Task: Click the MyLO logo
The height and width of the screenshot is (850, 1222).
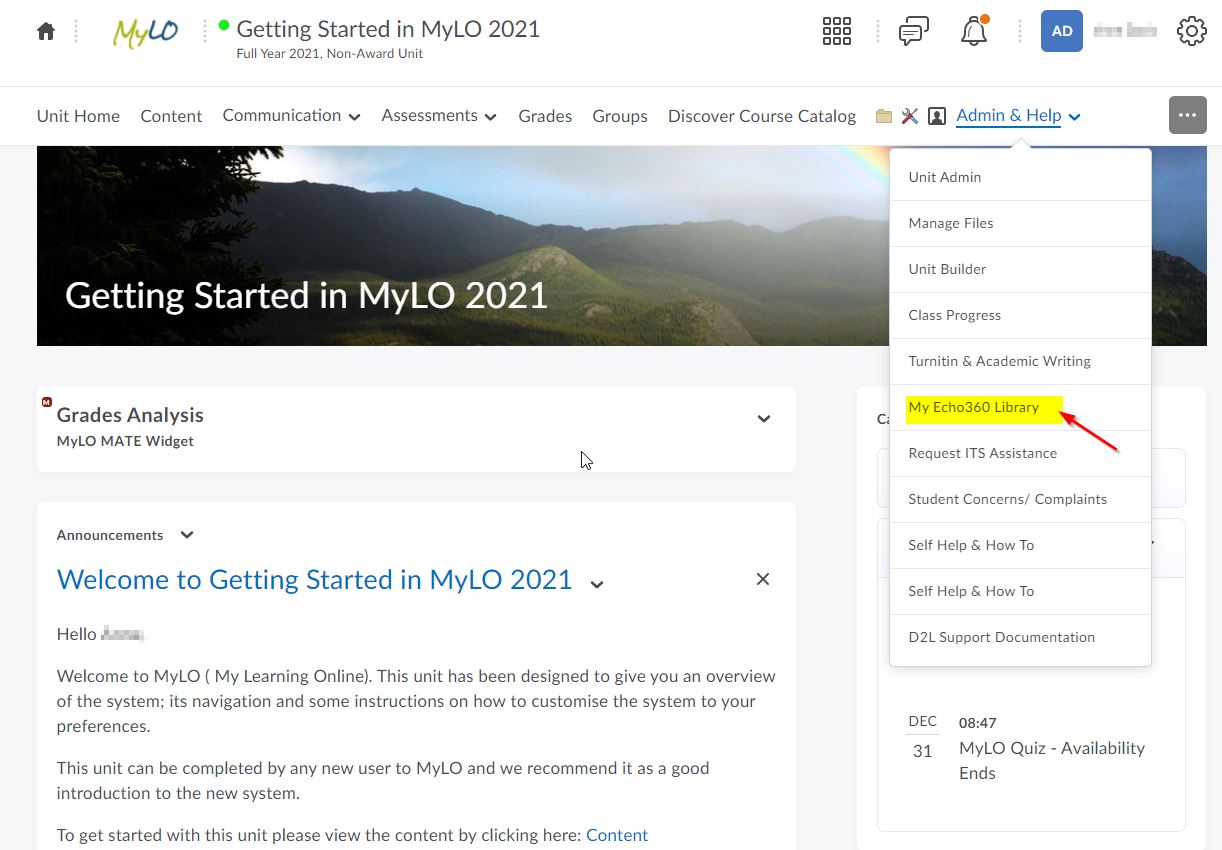Action: pyautogui.click(x=146, y=32)
